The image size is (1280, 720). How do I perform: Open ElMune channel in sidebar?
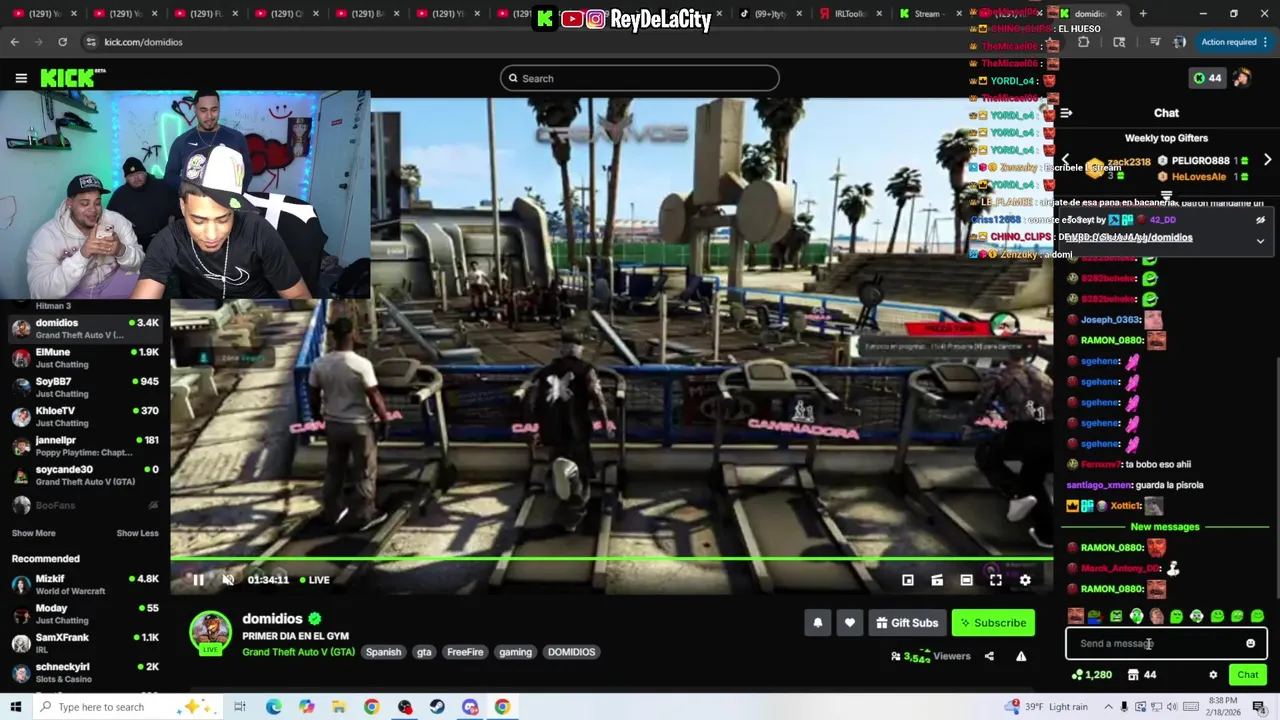[85, 358]
